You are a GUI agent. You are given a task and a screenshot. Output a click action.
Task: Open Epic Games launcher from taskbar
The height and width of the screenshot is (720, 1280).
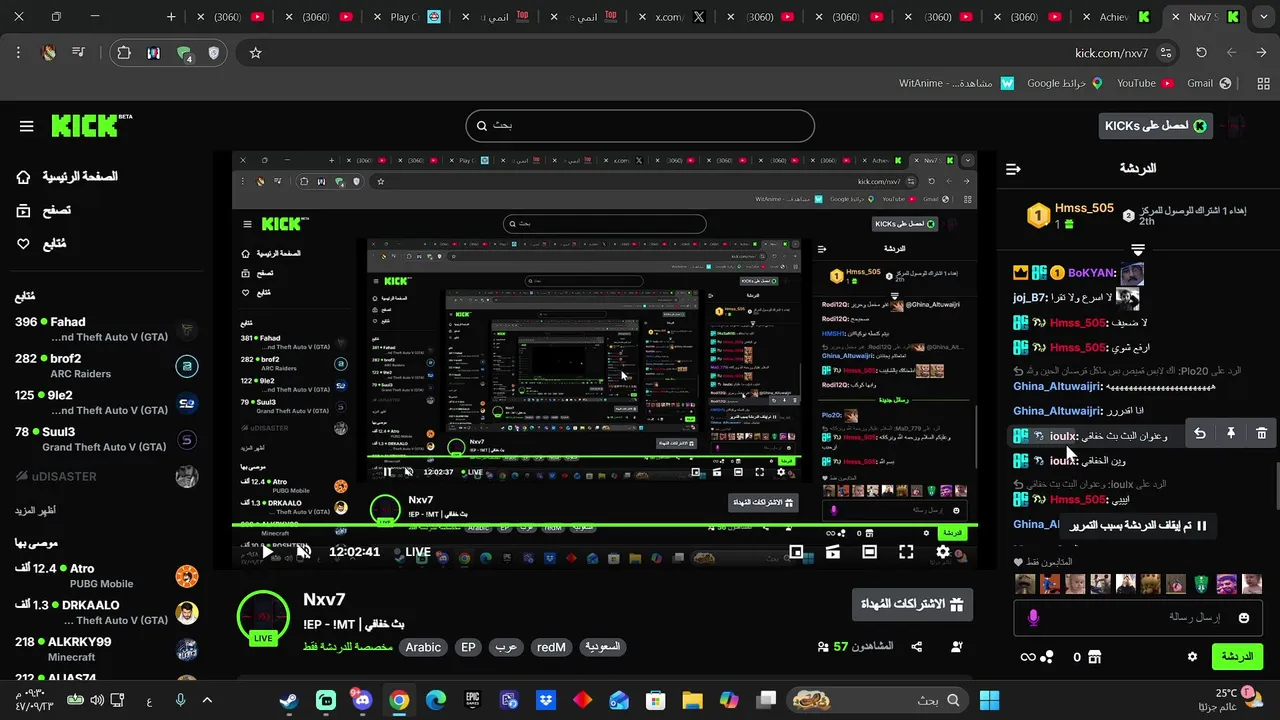tap(472, 700)
